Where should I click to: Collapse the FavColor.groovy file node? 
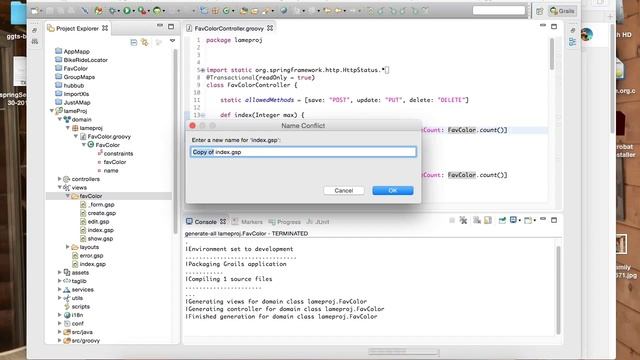point(76,136)
